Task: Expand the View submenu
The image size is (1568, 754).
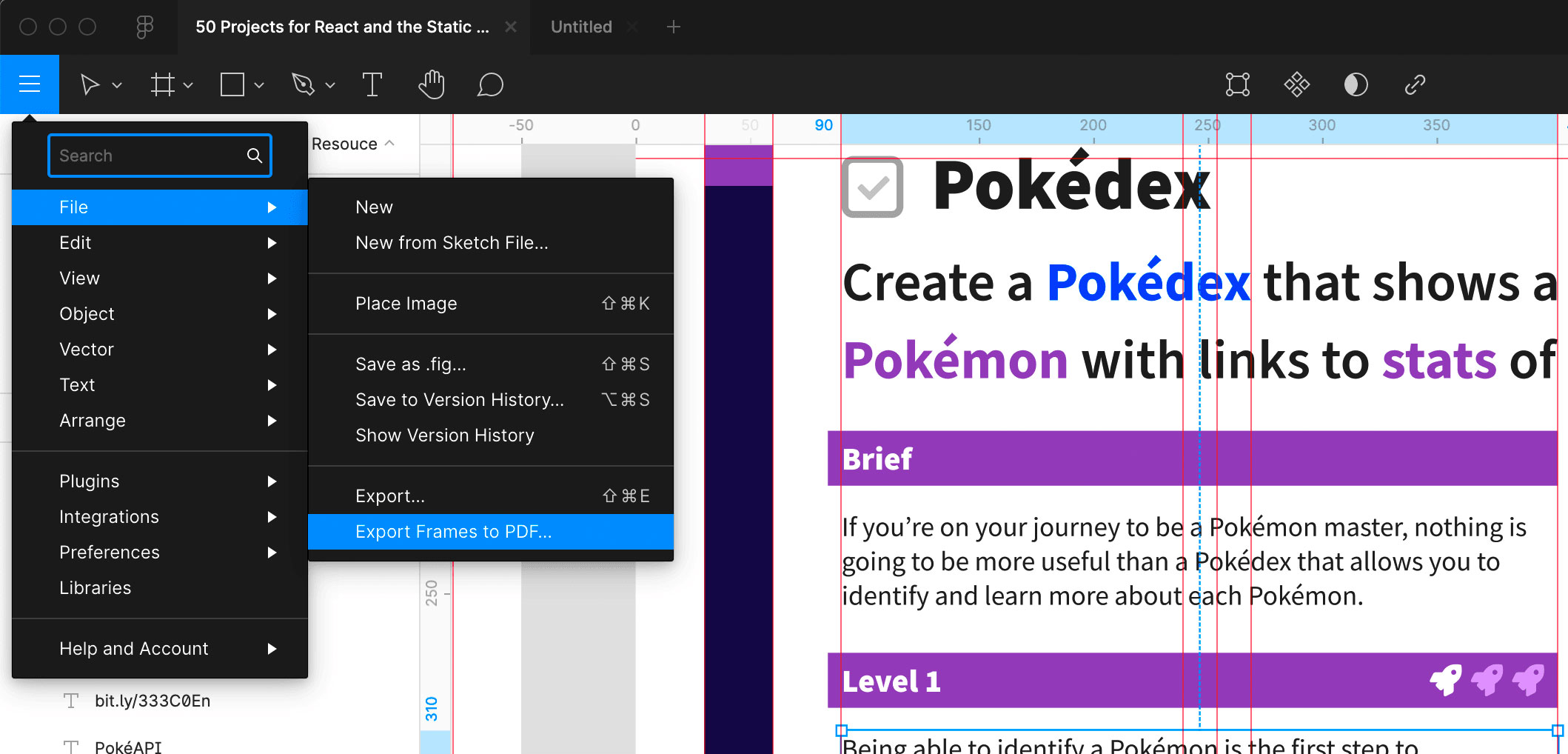Action: (160, 278)
